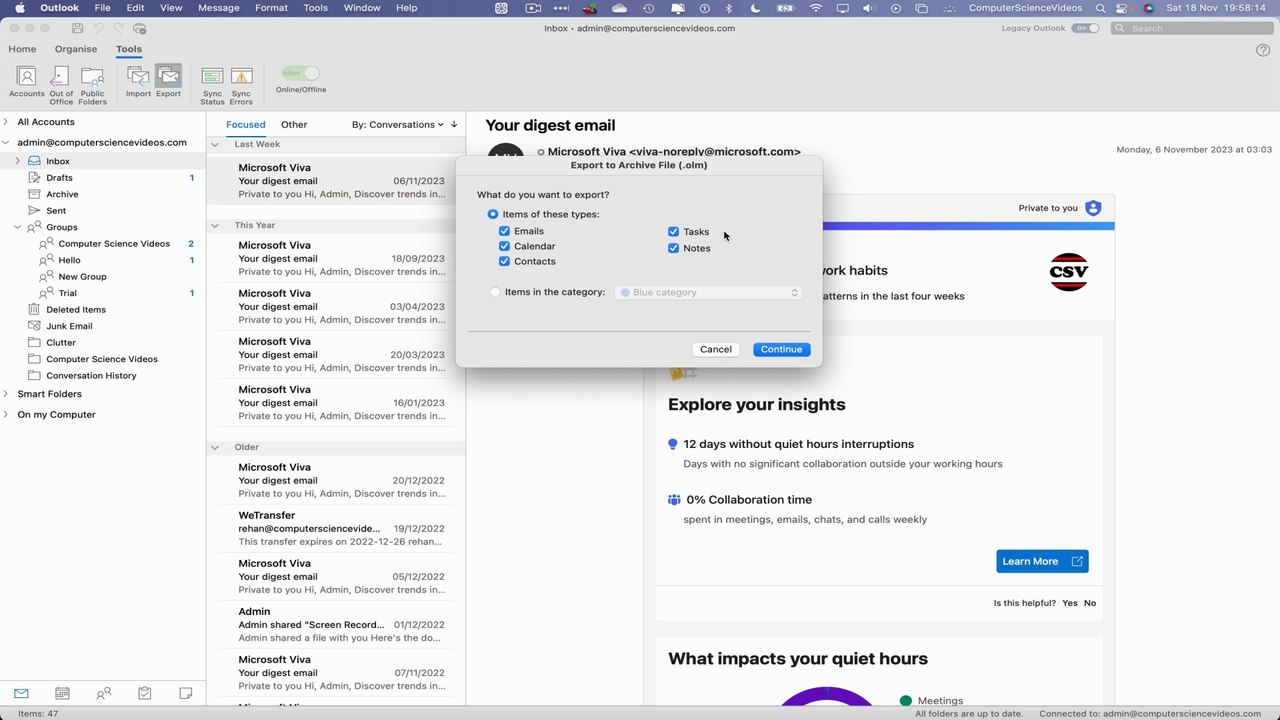The height and width of the screenshot is (720, 1280).
Task: Click the Cancel button
Action: [716, 349]
